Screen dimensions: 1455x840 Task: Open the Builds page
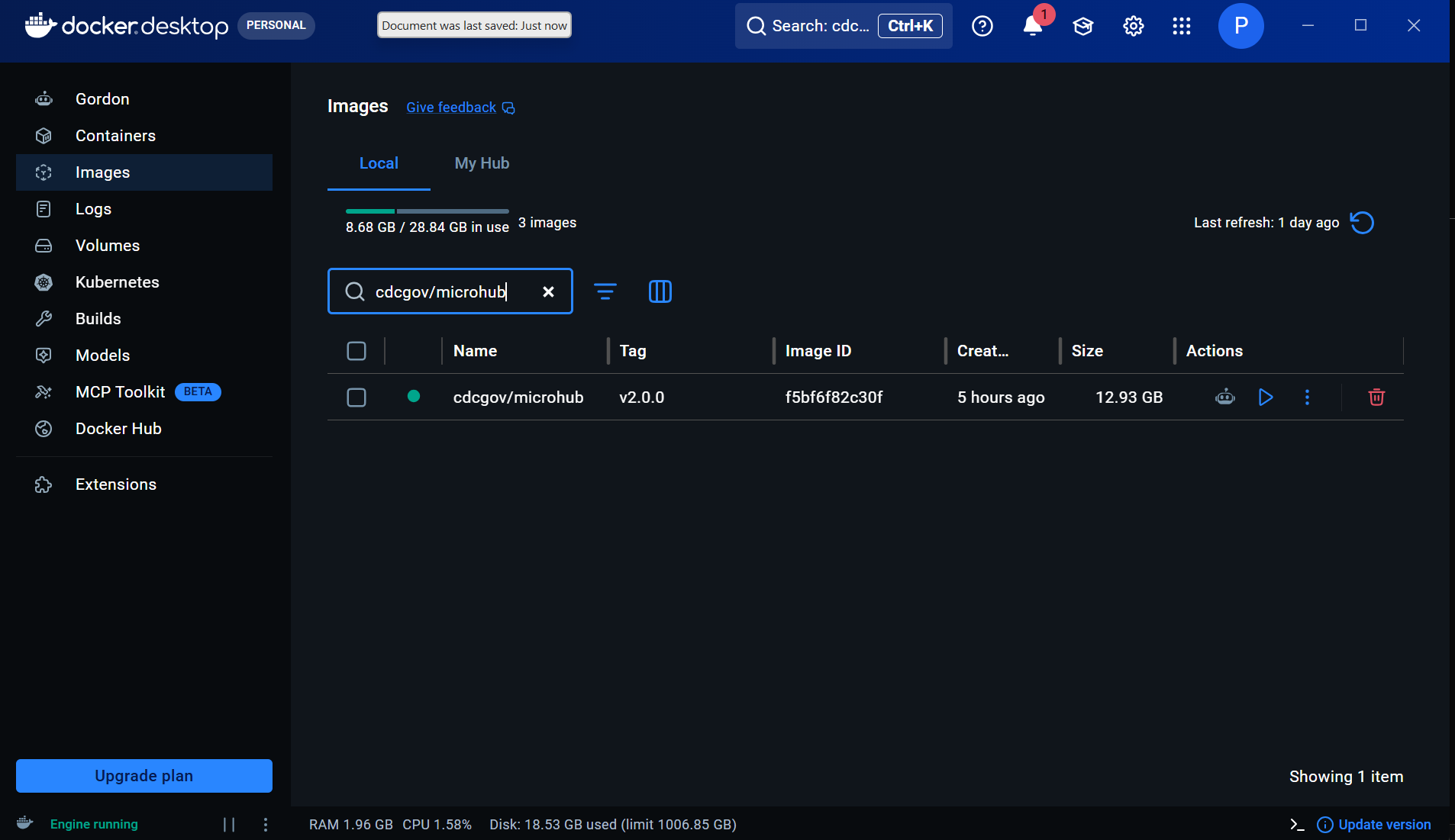(144, 319)
